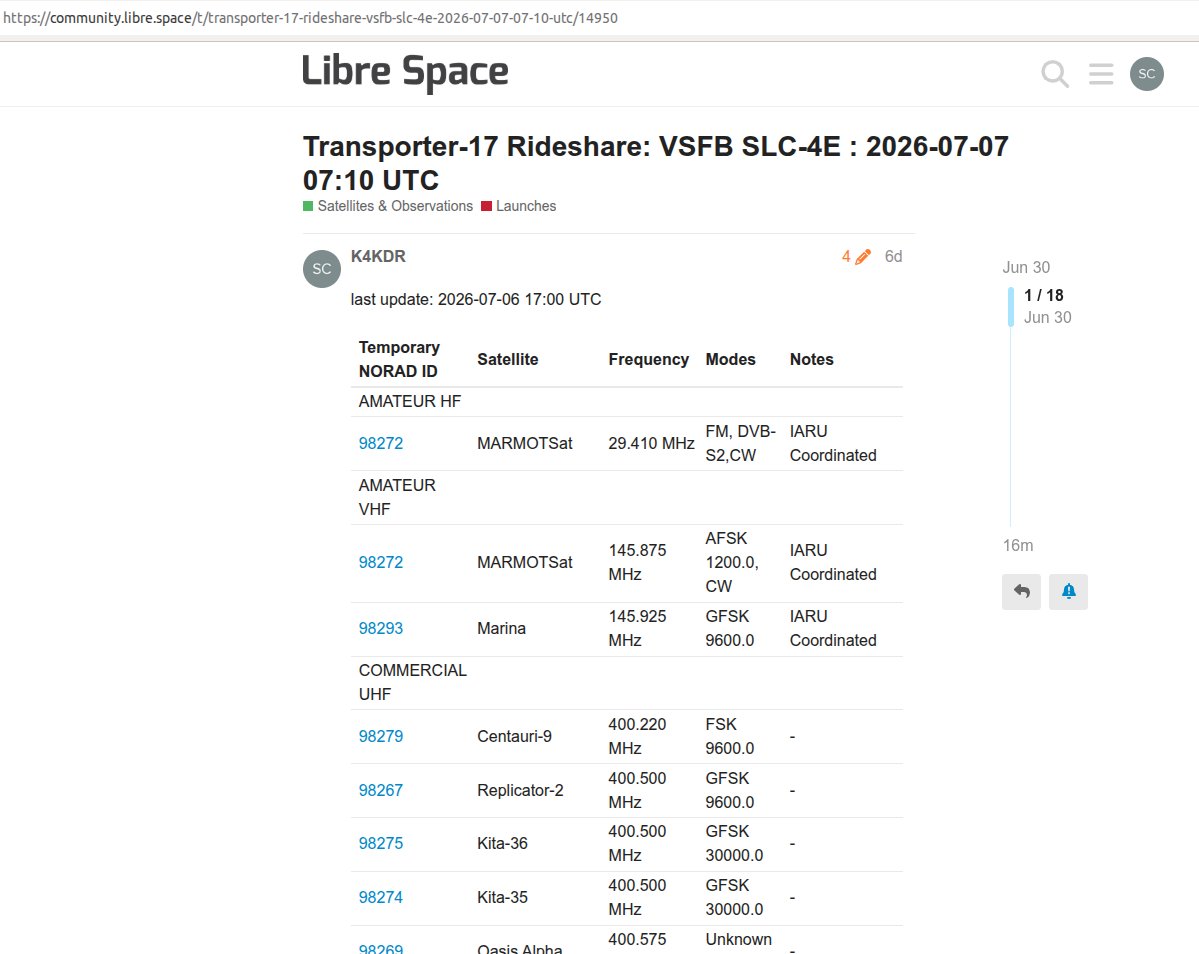Open the search magnifier icon
Image resolution: width=1199 pixels, height=954 pixels.
pos(1055,74)
